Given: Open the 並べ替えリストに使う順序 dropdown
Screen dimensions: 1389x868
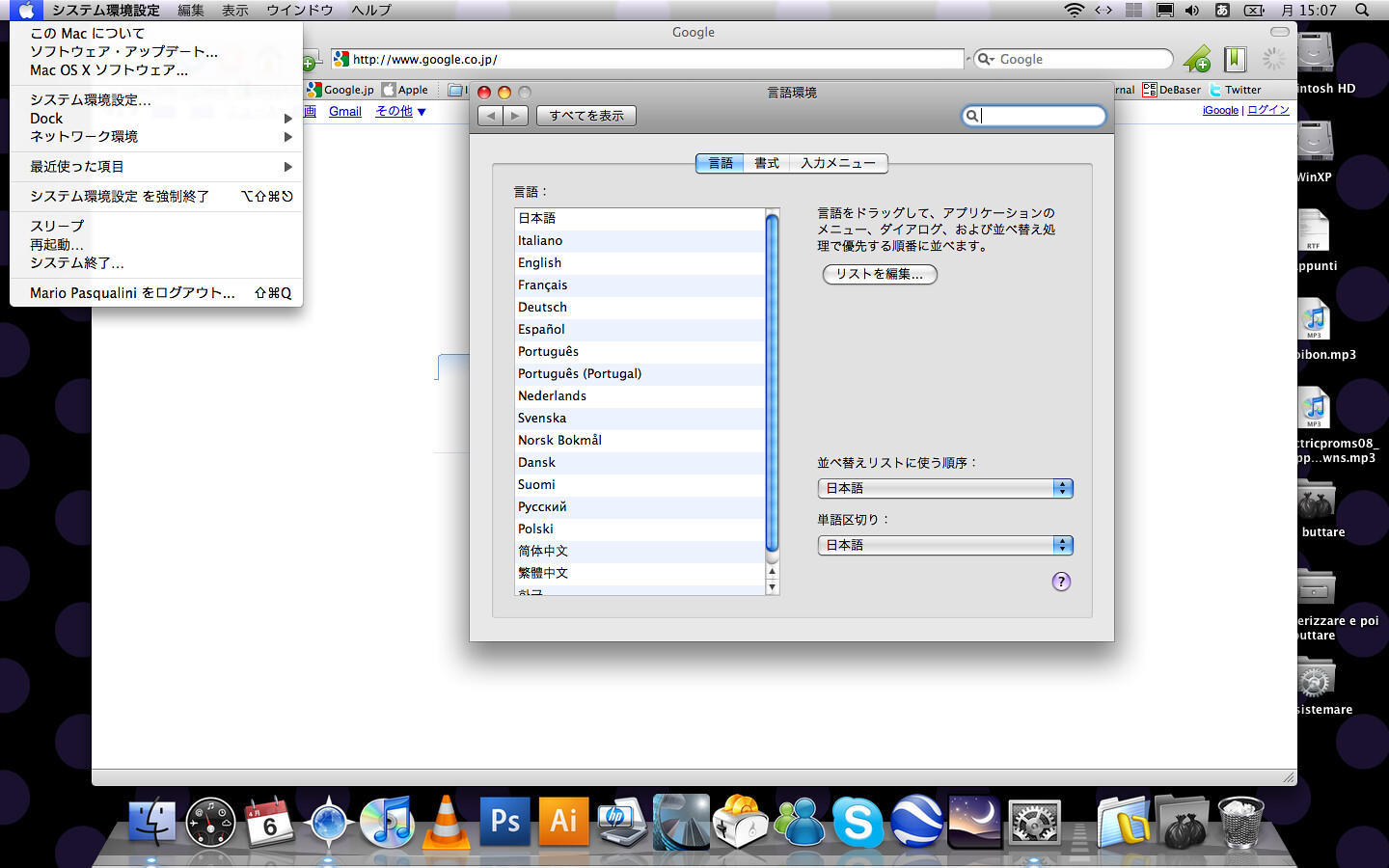Looking at the screenshot, I should [x=944, y=488].
